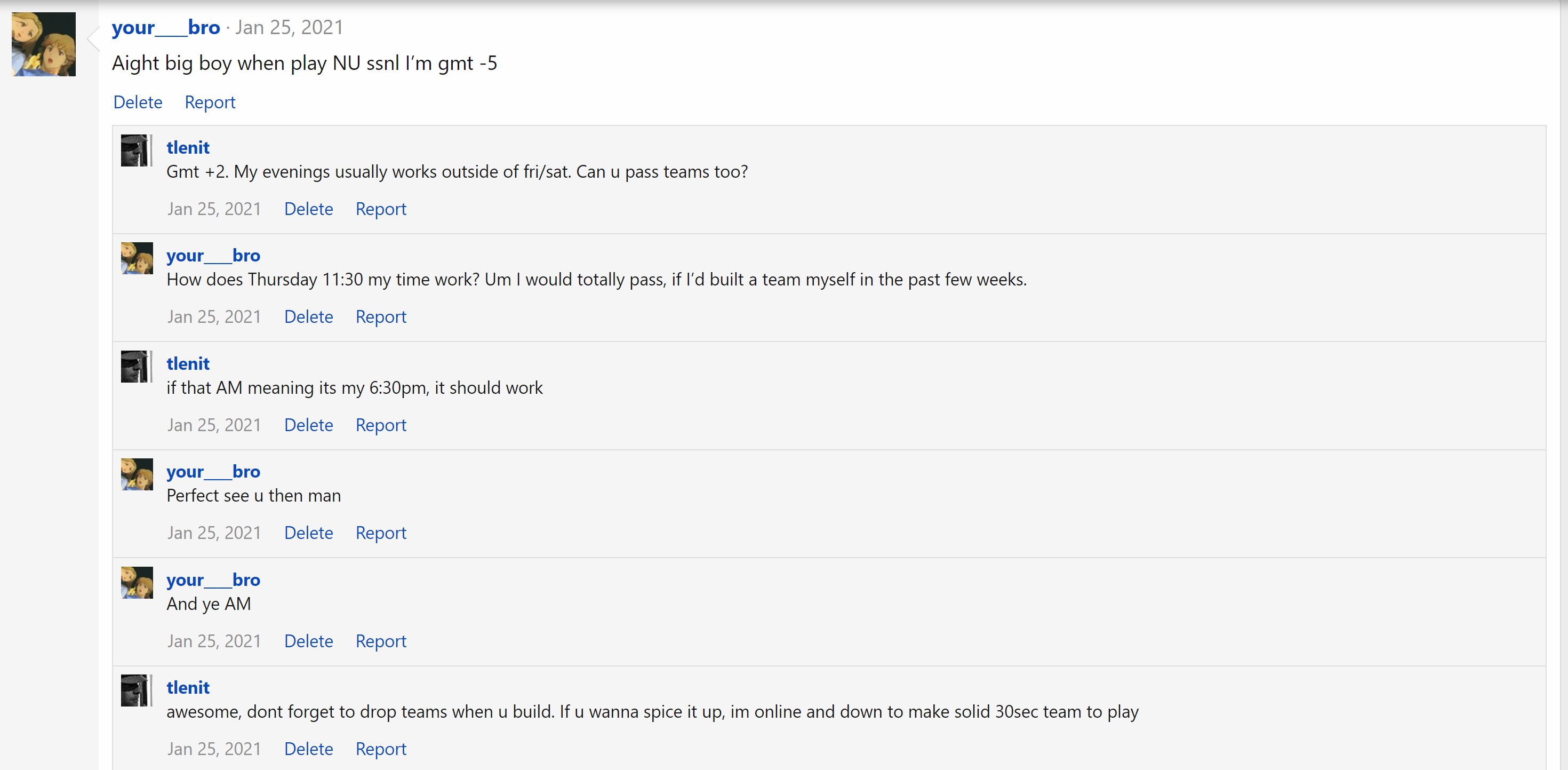The image size is (1568, 770).
Task: Click your___bro username above 'And ye AM'
Action: (213, 580)
